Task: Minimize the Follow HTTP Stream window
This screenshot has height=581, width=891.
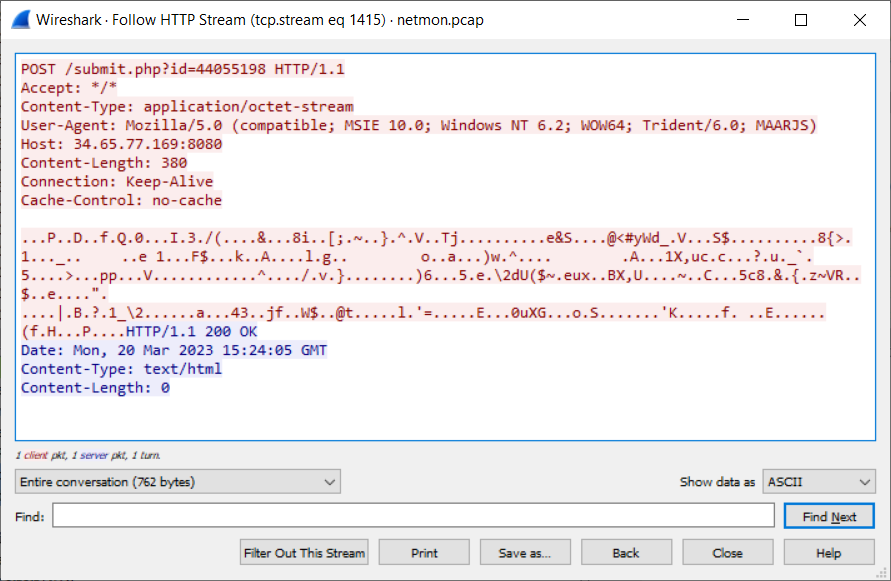Action: [743, 20]
